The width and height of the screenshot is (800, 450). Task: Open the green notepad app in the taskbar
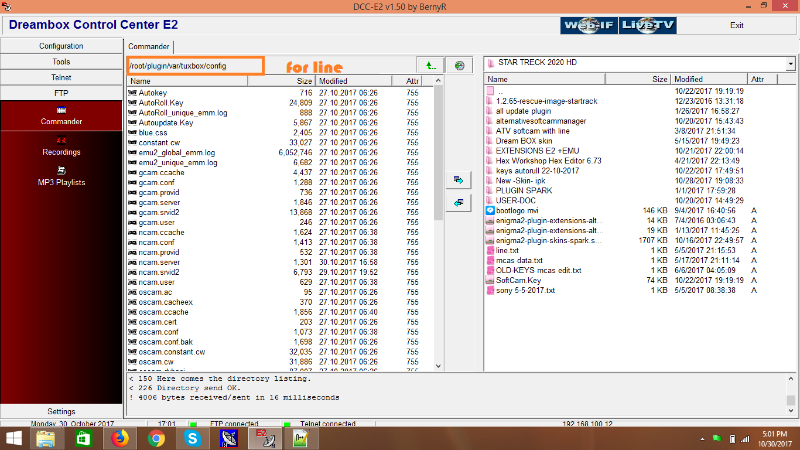click(301, 439)
